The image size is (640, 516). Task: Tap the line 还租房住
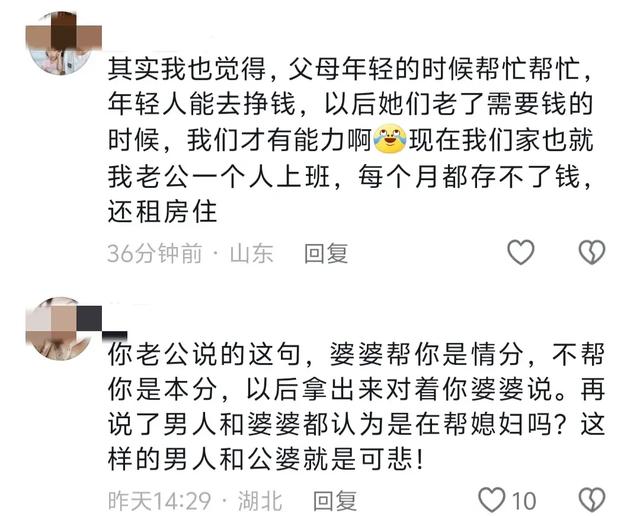pyautogui.click(x=162, y=211)
